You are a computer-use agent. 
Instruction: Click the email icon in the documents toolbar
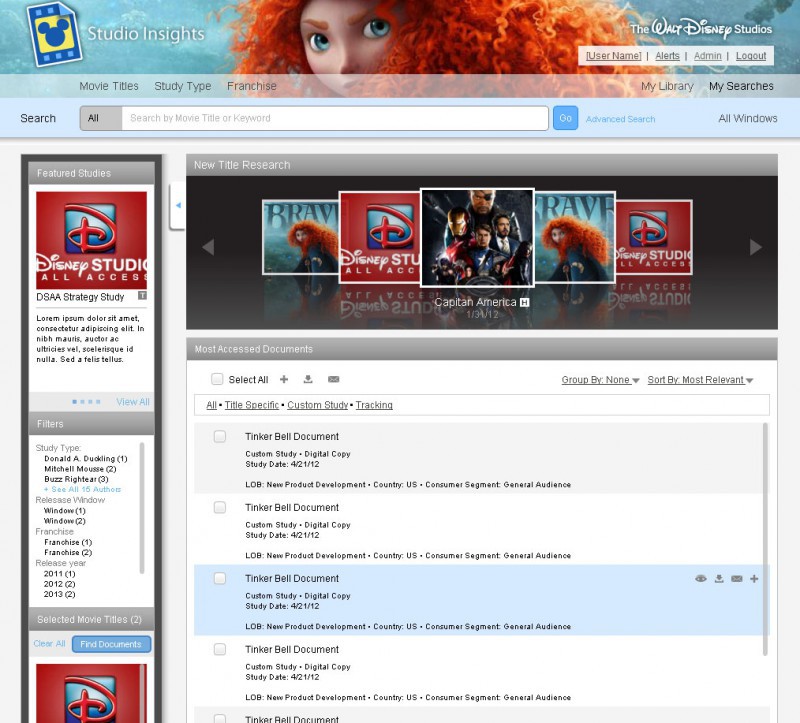click(333, 380)
